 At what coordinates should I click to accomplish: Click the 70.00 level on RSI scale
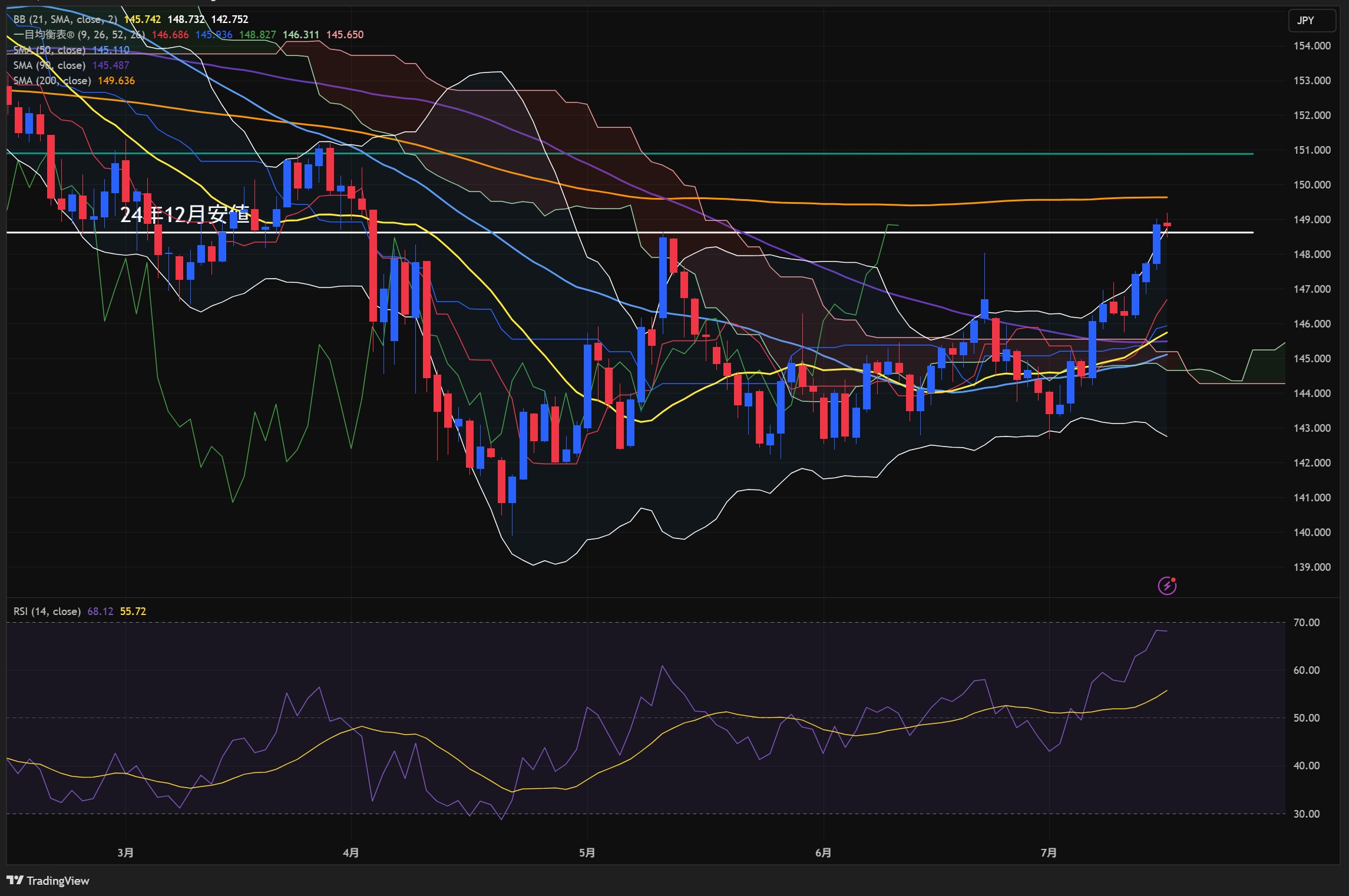pos(1306,623)
